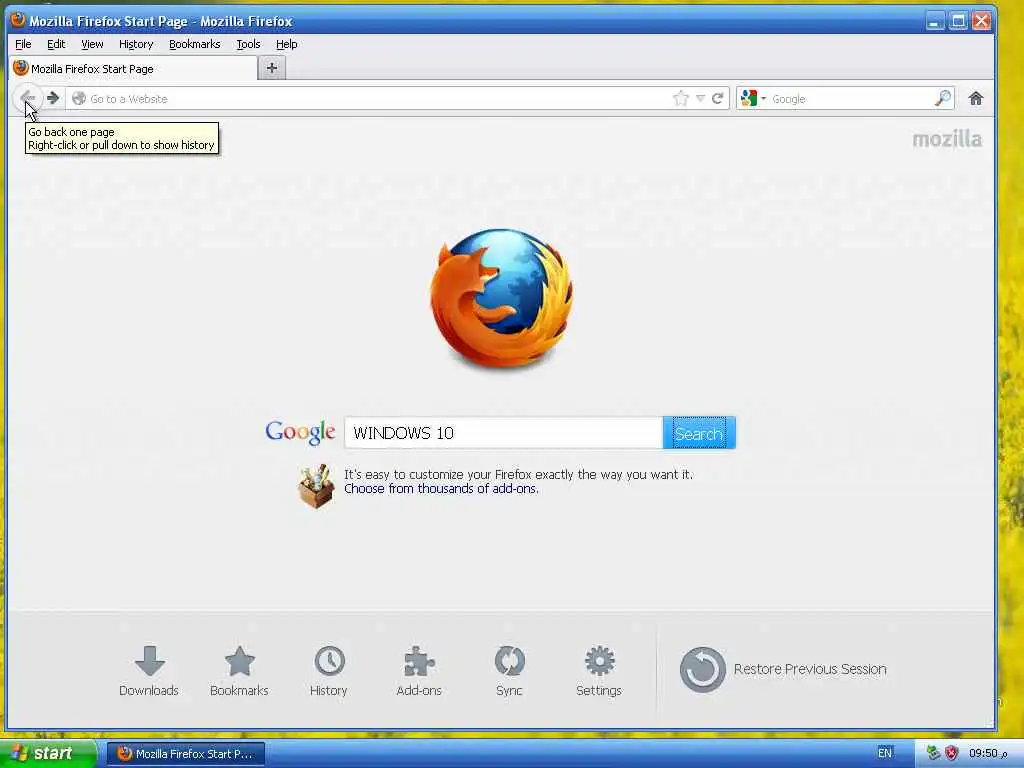Viewport: 1024px width, 768px height.
Task: Open the Help menu
Action: pos(287,44)
